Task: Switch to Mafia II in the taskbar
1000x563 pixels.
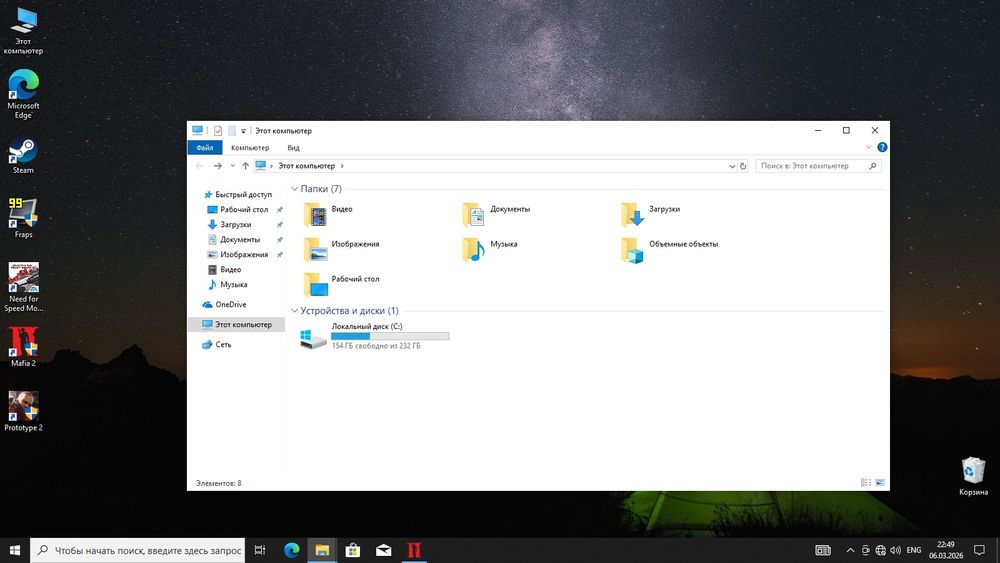Action: pyautogui.click(x=414, y=550)
